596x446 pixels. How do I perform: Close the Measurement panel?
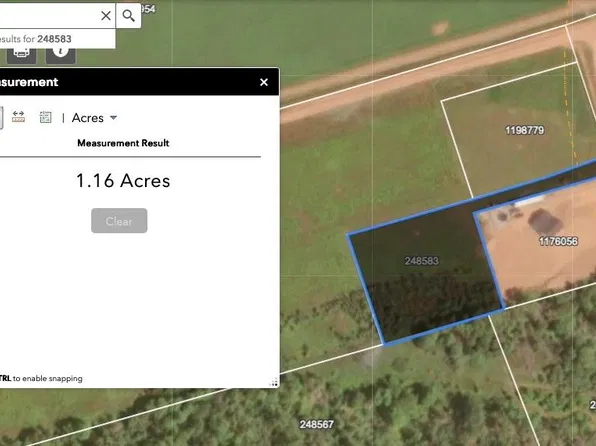click(264, 82)
